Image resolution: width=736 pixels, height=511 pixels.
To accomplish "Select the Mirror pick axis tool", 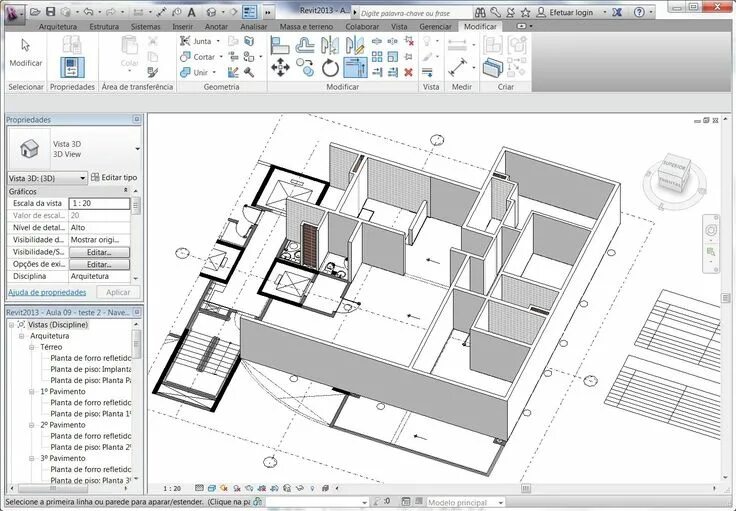I will click(x=330, y=46).
